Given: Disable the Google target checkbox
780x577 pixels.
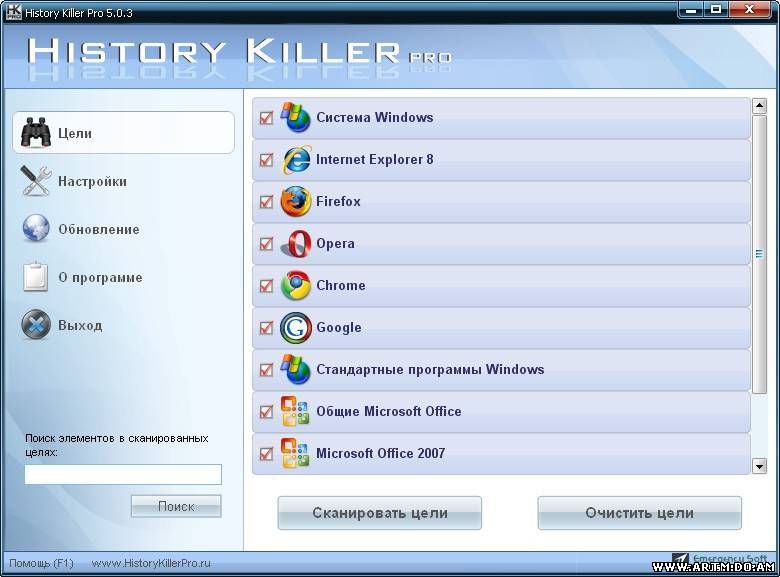Looking at the screenshot, I should pos(267,328).
